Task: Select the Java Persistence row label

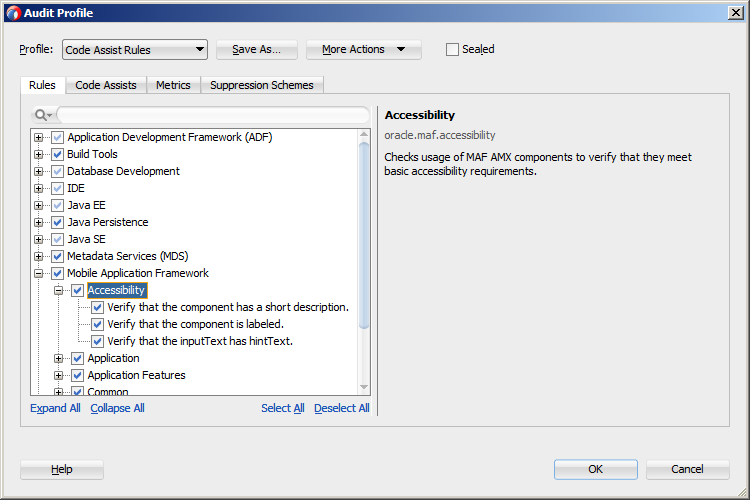Action: point(108,222)
